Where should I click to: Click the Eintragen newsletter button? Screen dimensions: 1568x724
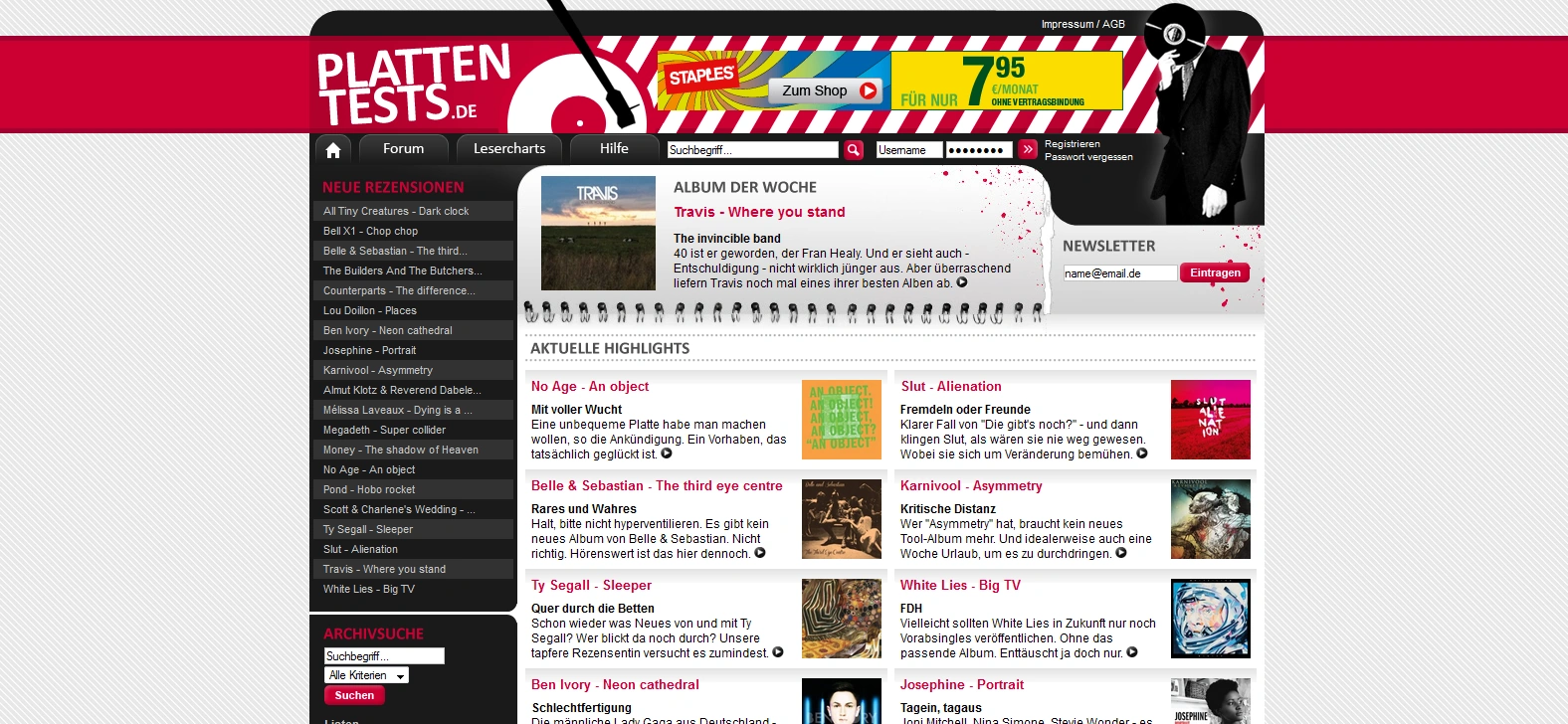coord(1215,272)
